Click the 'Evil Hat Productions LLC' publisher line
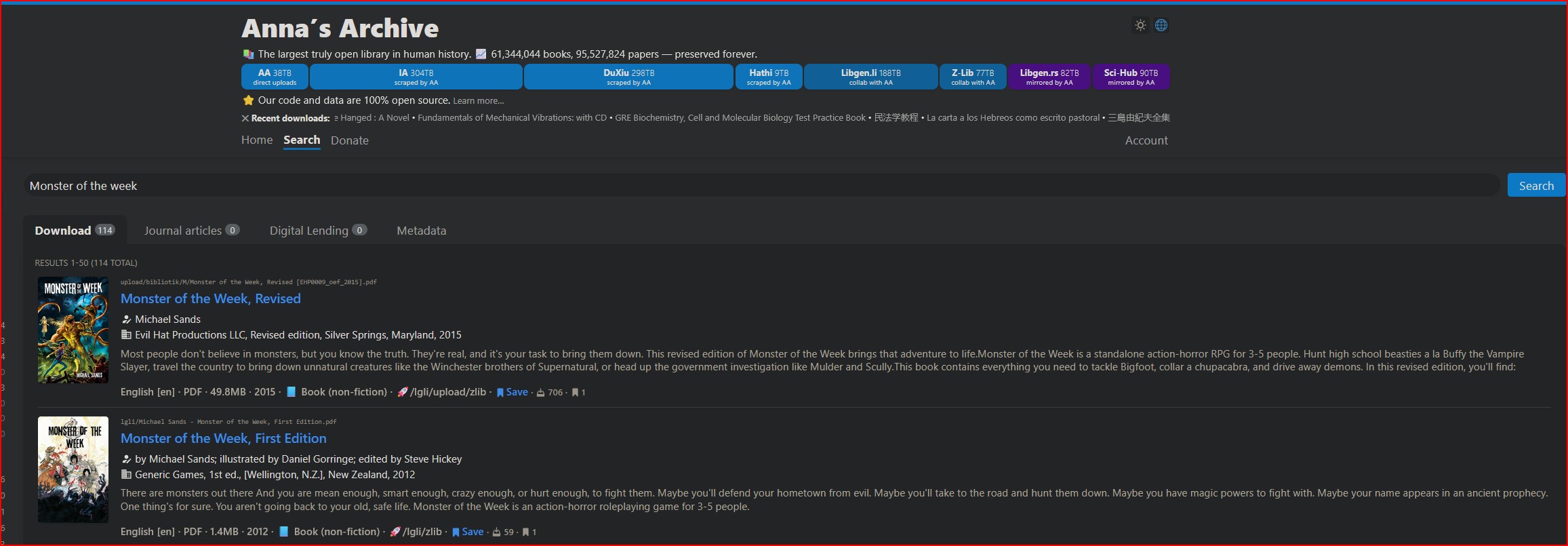 pos(298,335)
